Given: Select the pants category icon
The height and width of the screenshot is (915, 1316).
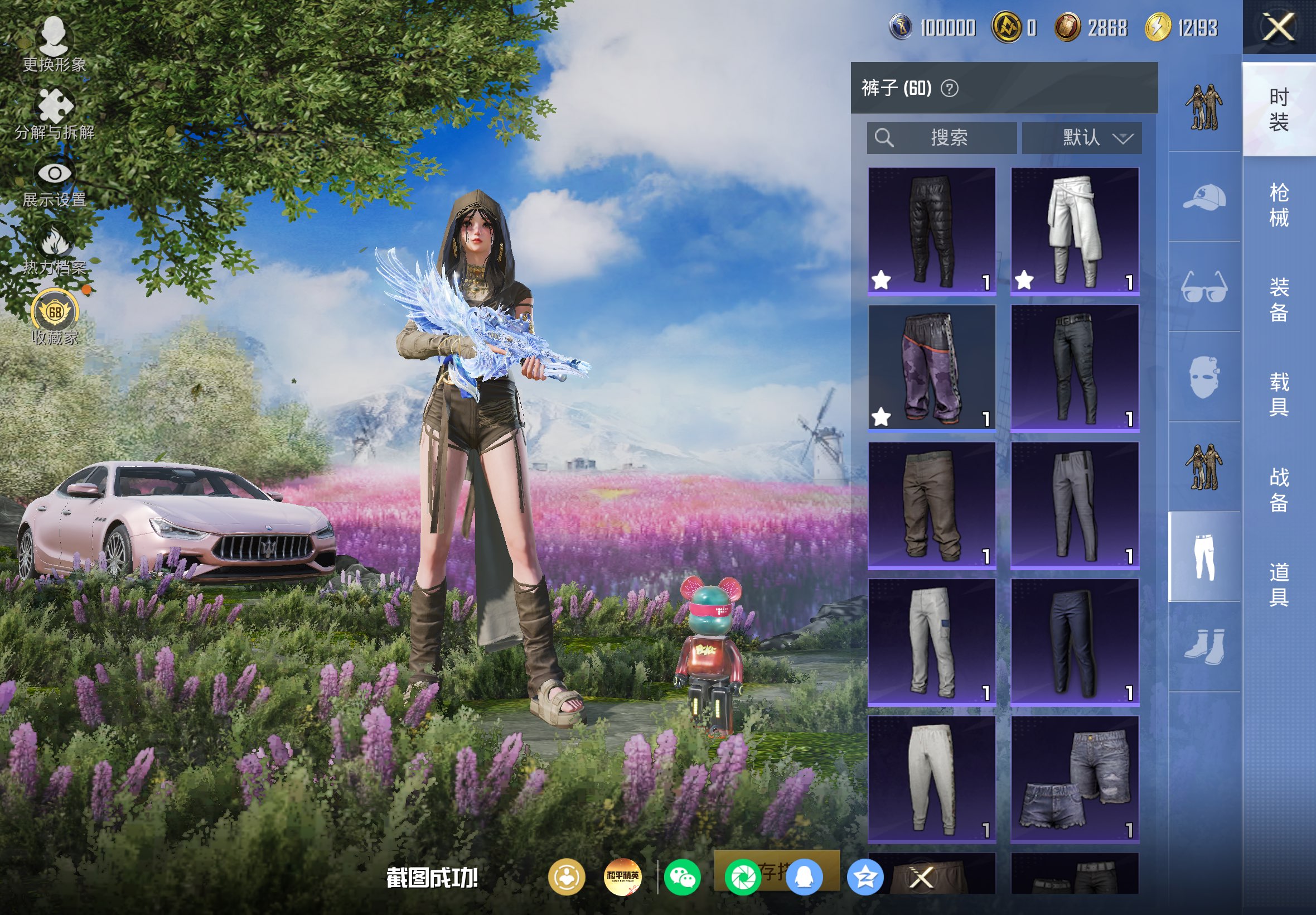Looking at the screenshot, I should (x=1204, y=557).
